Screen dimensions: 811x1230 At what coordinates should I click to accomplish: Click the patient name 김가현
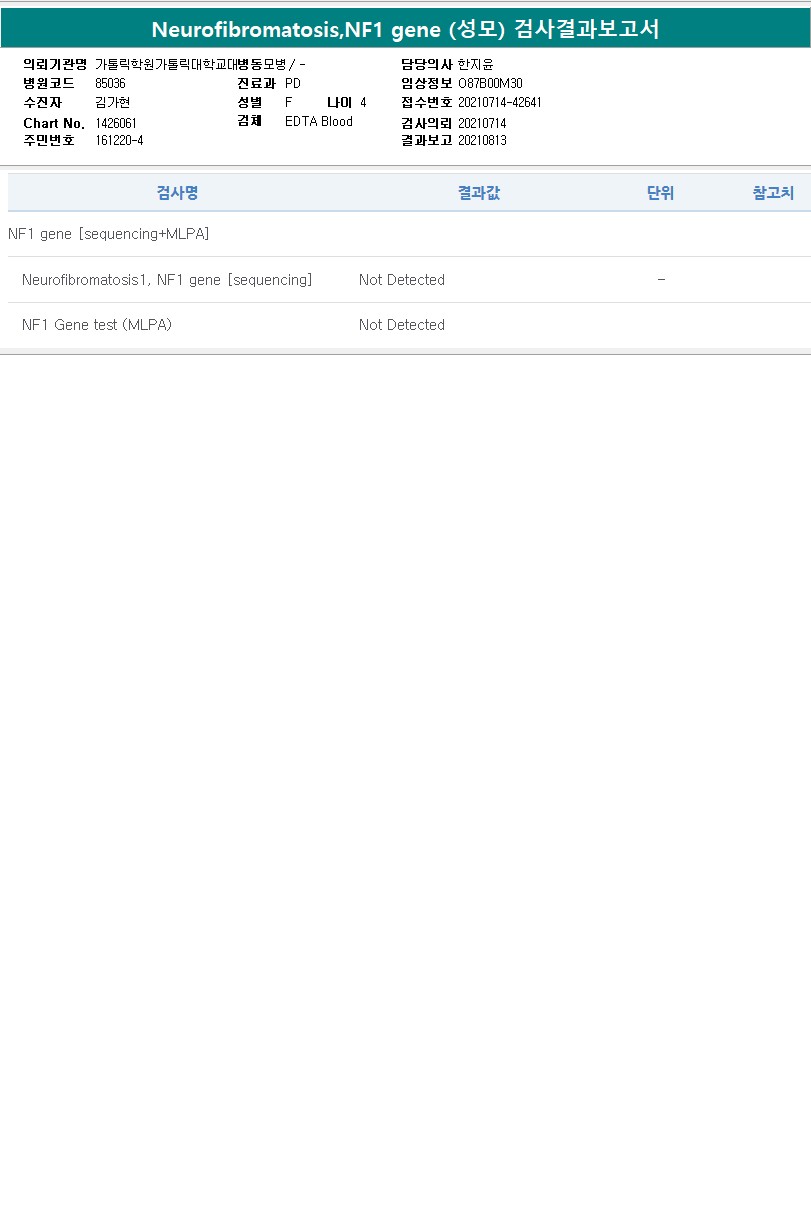[112, 103]
